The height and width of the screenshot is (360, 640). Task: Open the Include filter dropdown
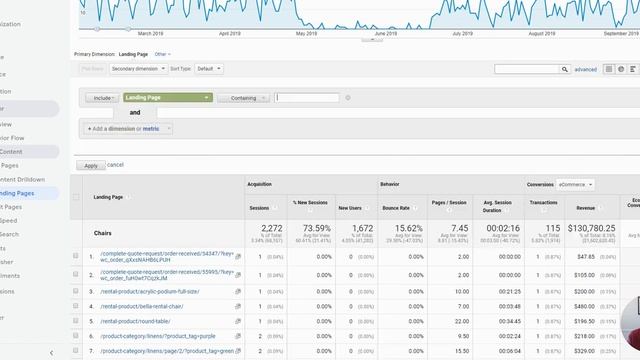[x=102, y=98]
